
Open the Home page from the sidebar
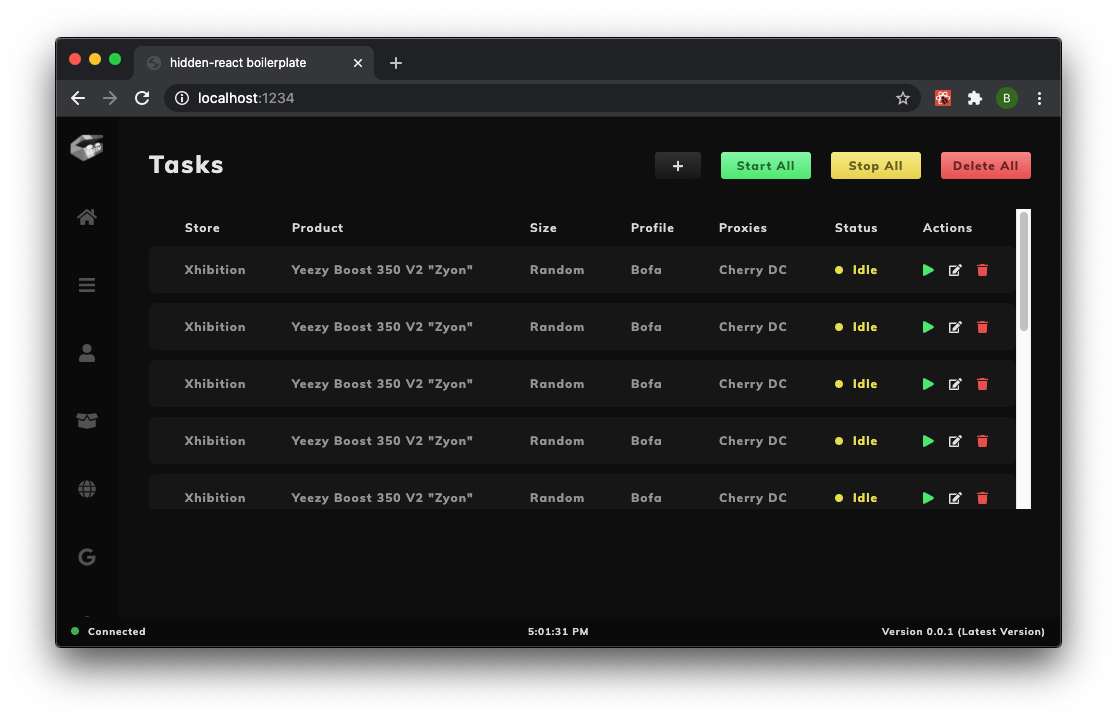[87, 217]
